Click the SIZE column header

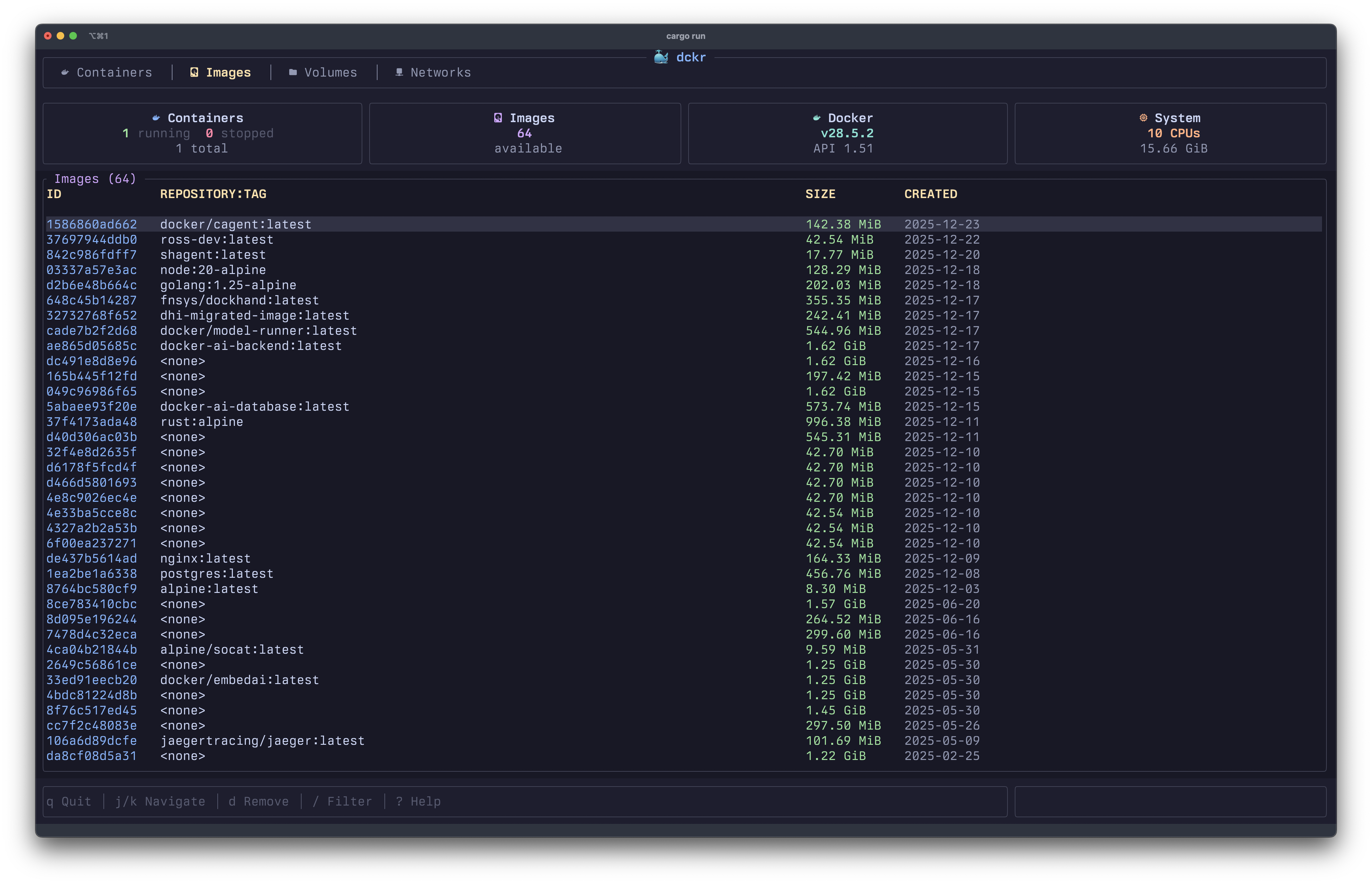click(x=820, y=194)
